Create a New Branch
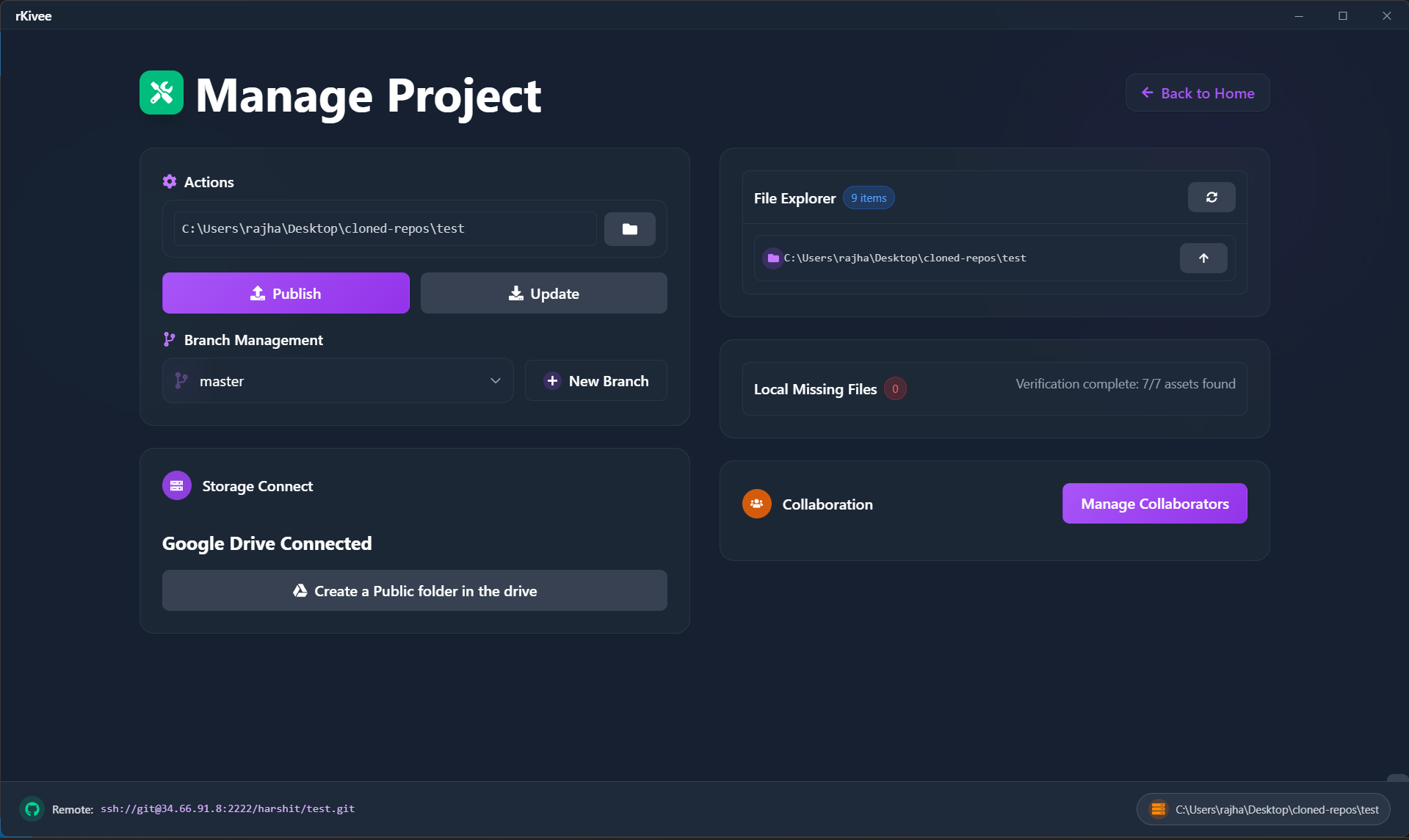Image resolution: width=1409 pixels, height=840 pixels. coord(595,381)
